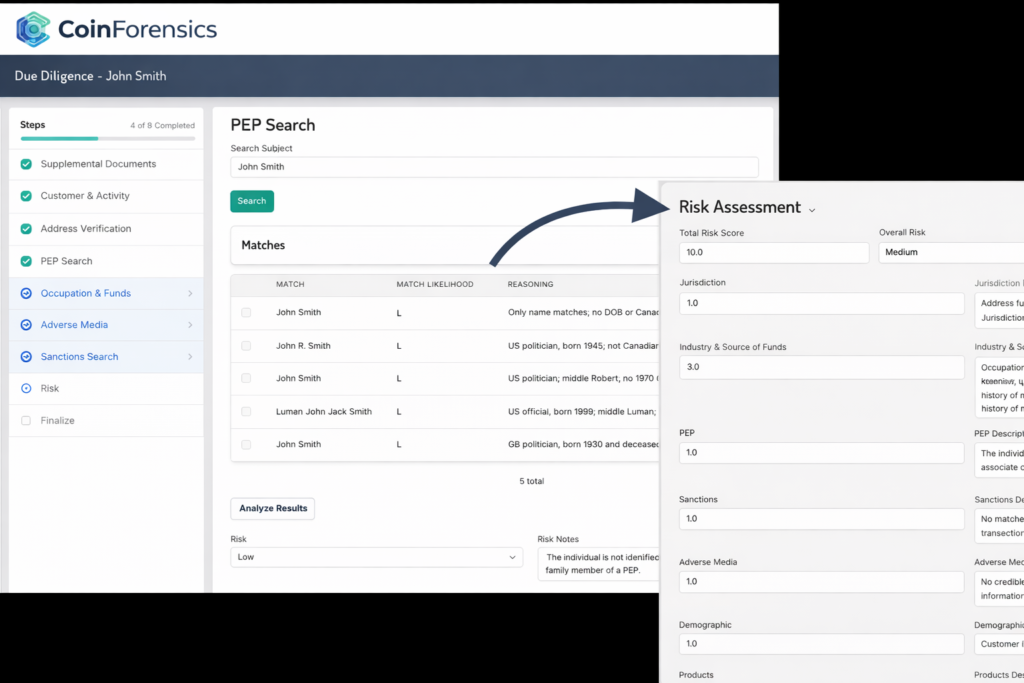Image resolution: width=1024 pixels, height=683 pixels.
Task: Toggle the Finalize step checkbox
Action: coord(26,421)
